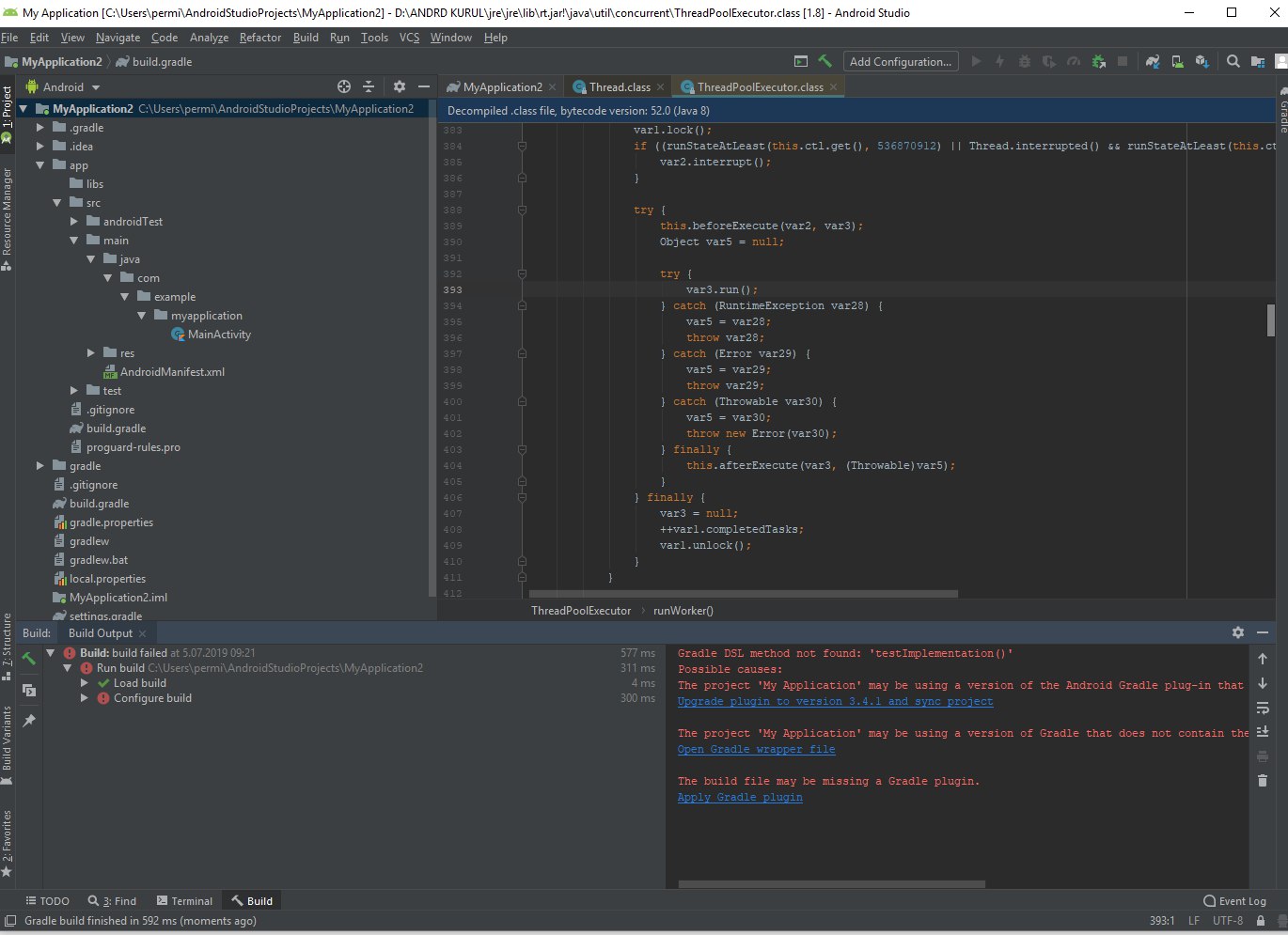Click the Make Project hammer icon in toolbar

(x=825, y=61)
